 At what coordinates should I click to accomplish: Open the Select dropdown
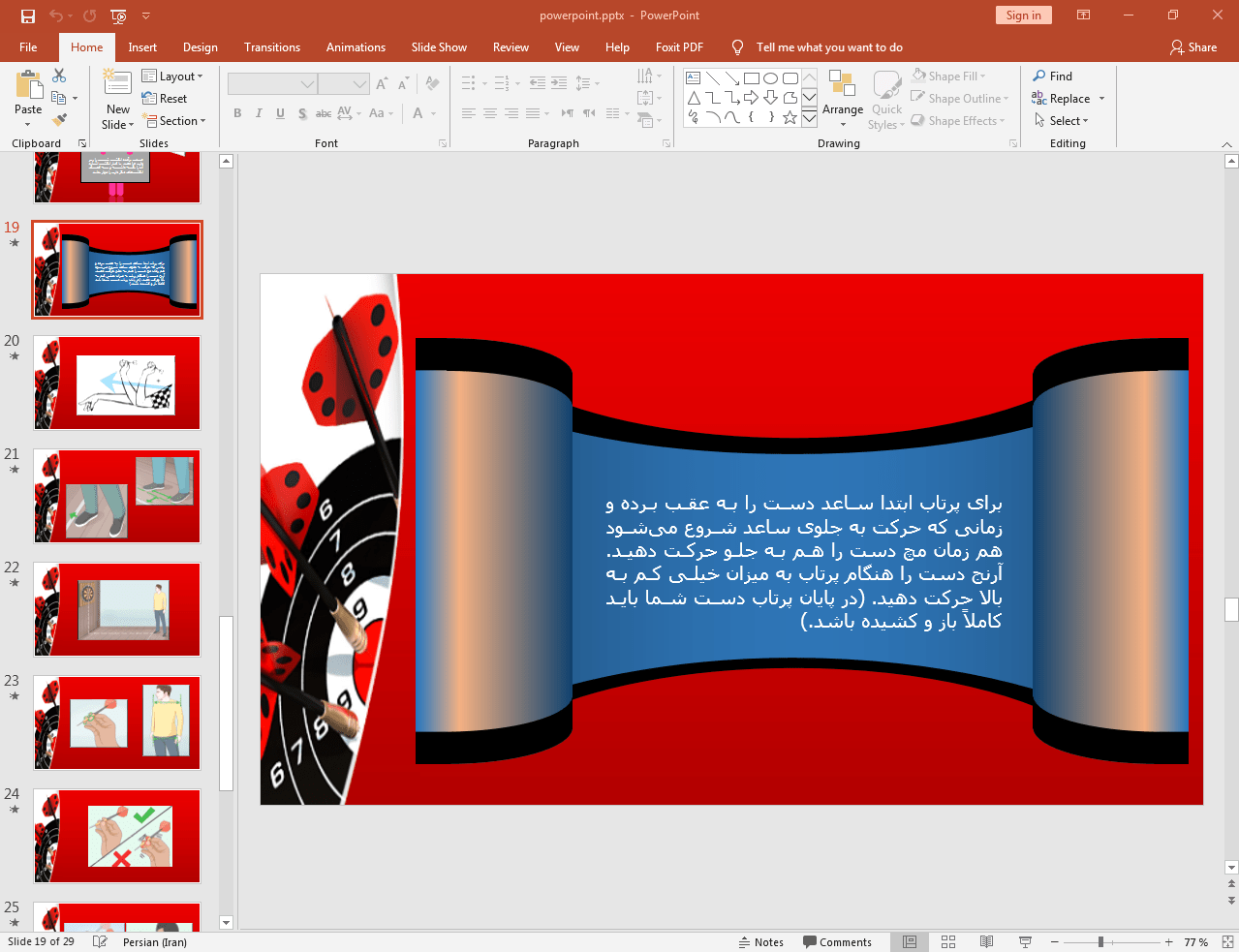[x=1061, y=120]
